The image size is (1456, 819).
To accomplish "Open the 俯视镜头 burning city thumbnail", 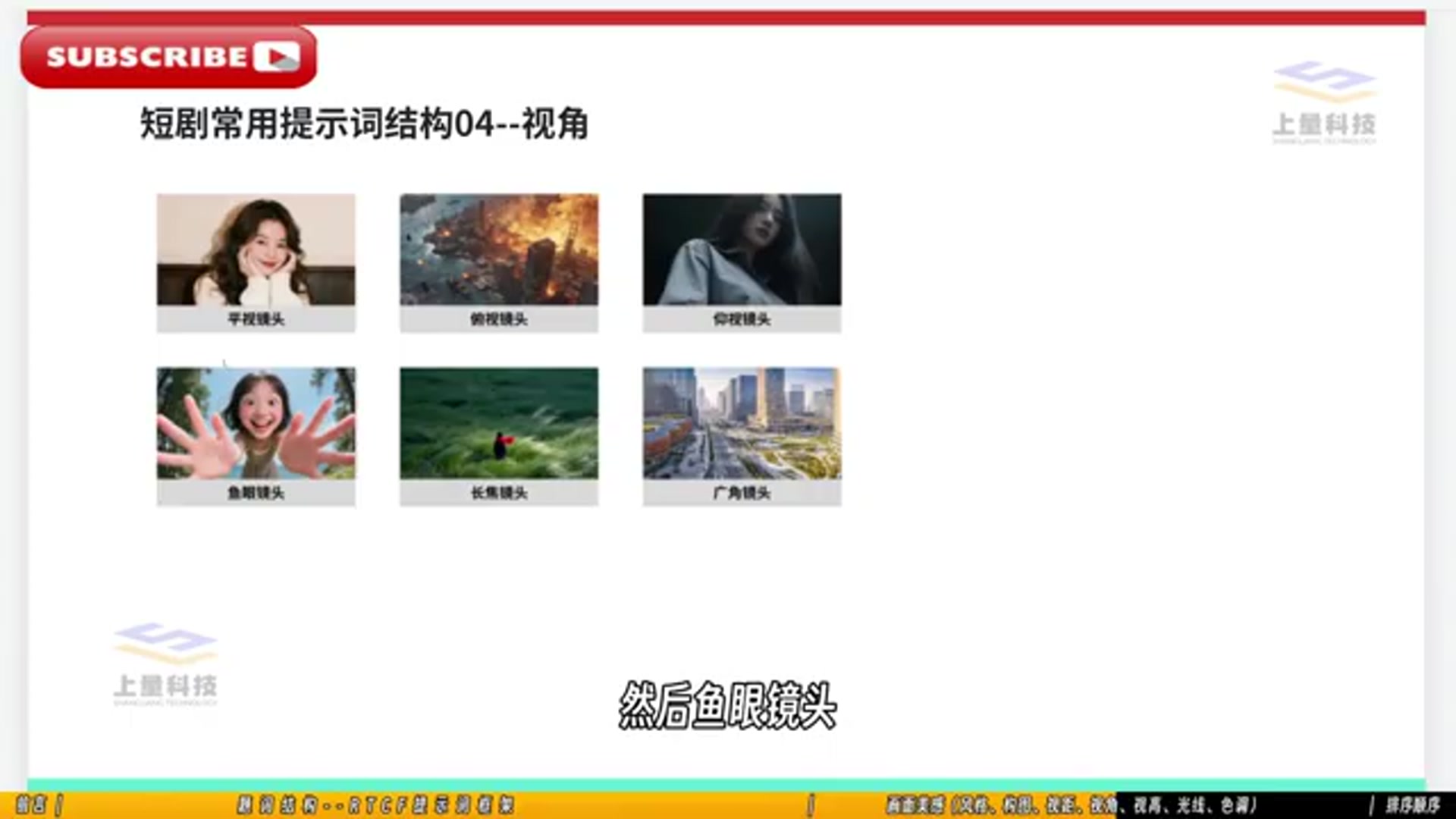I will tap(499, 249).
